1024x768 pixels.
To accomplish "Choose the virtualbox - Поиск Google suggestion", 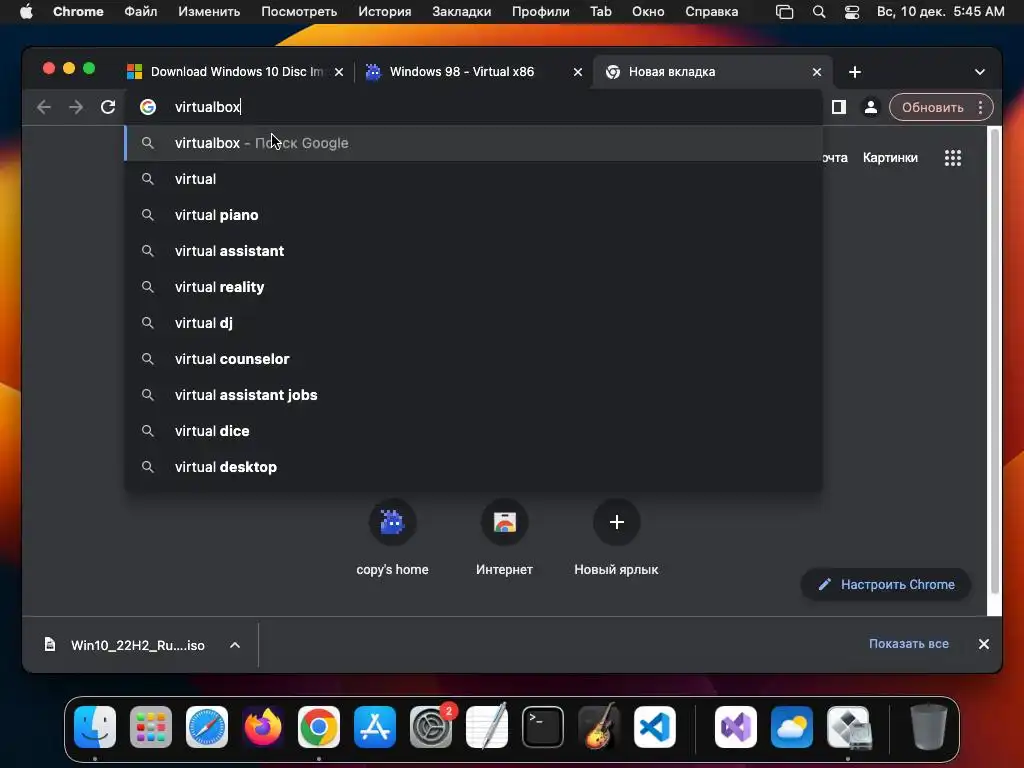I will click(473, 143).
